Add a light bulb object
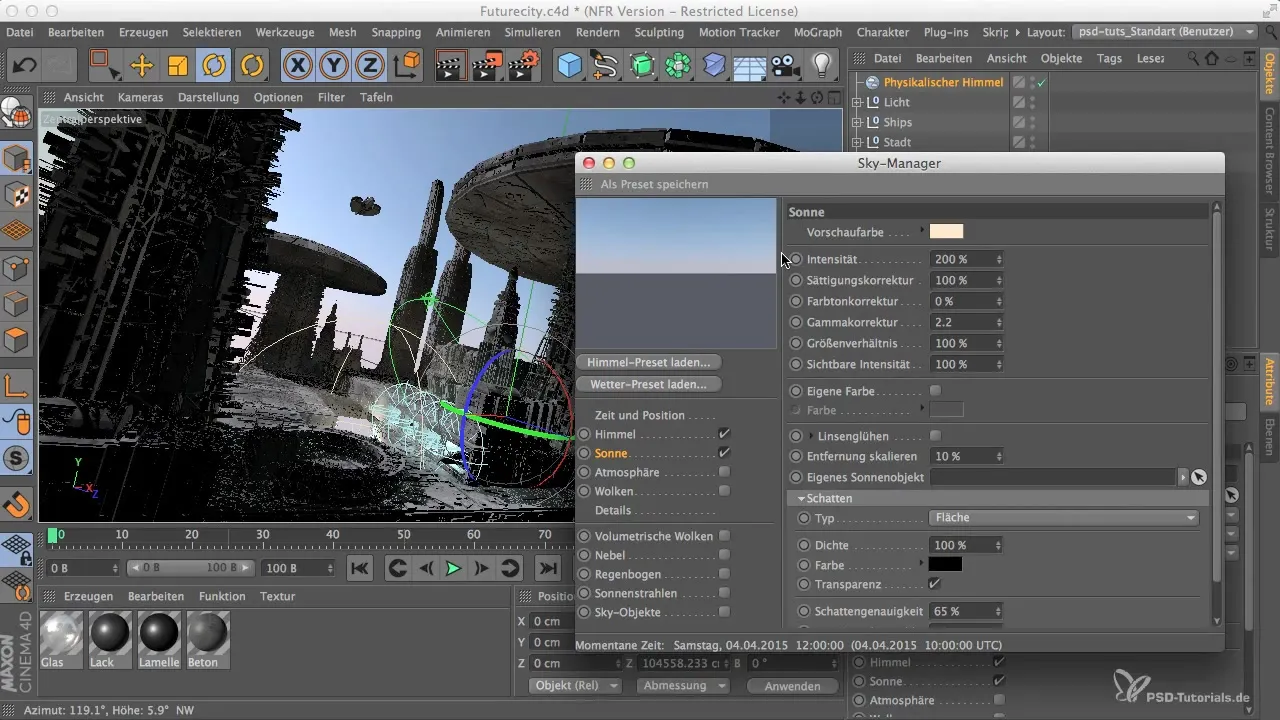This screenshot has width=1280, height=720. (822, 66)
